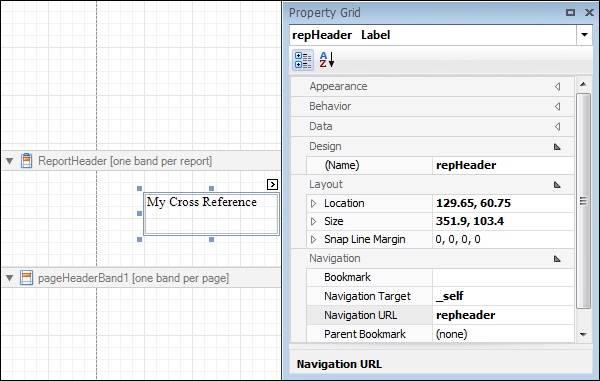Click the pageHeaderBand1 band icon

[x=26, y=278]
